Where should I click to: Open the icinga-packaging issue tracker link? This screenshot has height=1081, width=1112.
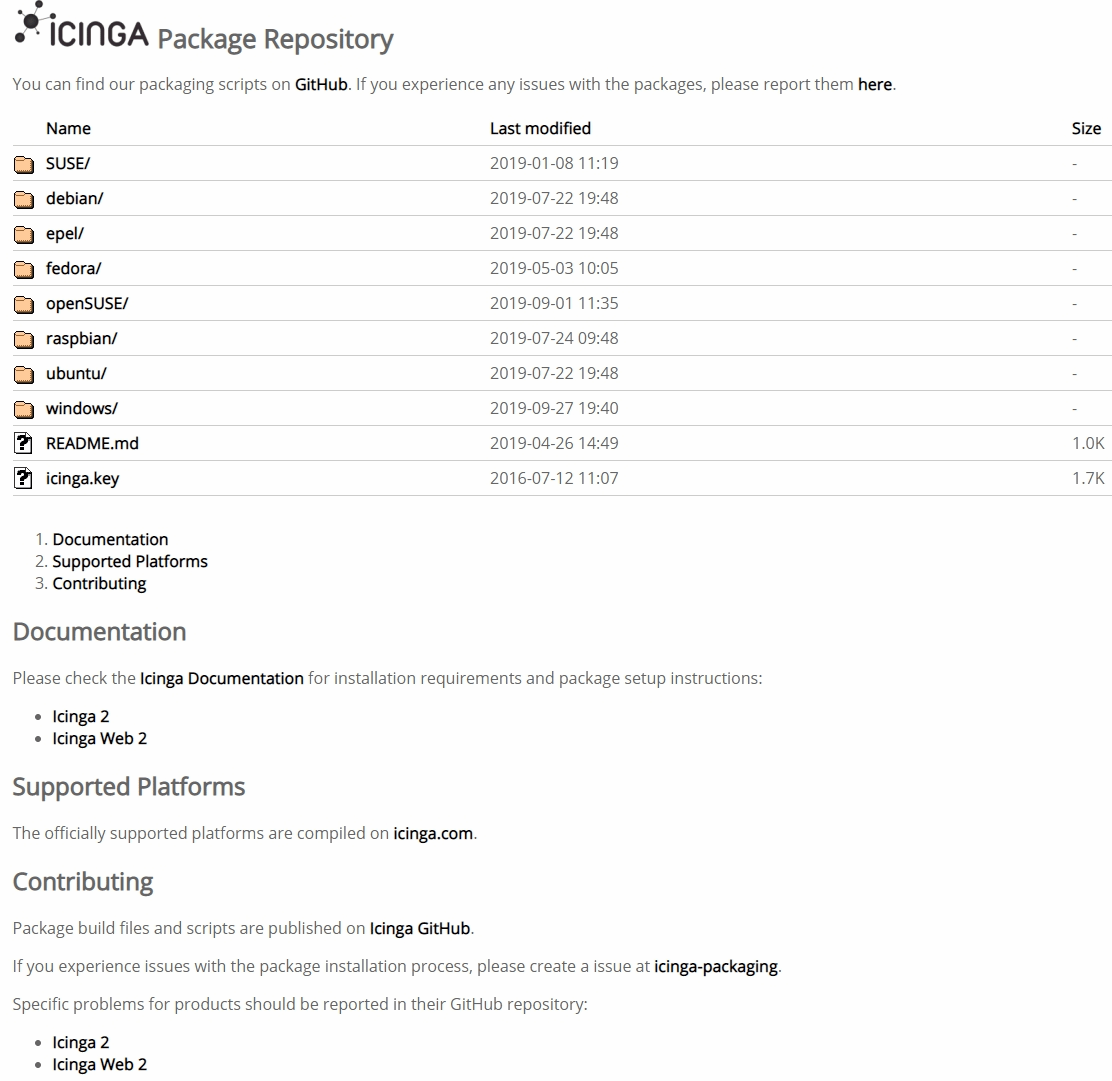(x=716, y=966)
